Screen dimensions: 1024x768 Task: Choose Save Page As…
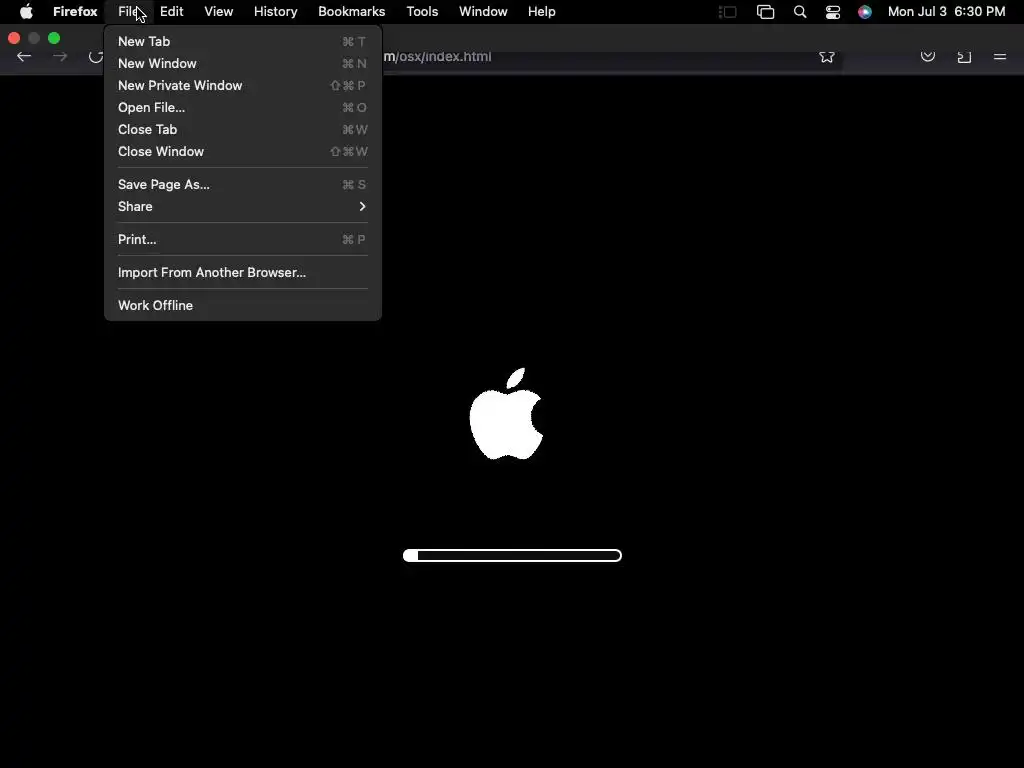(242, 184)
